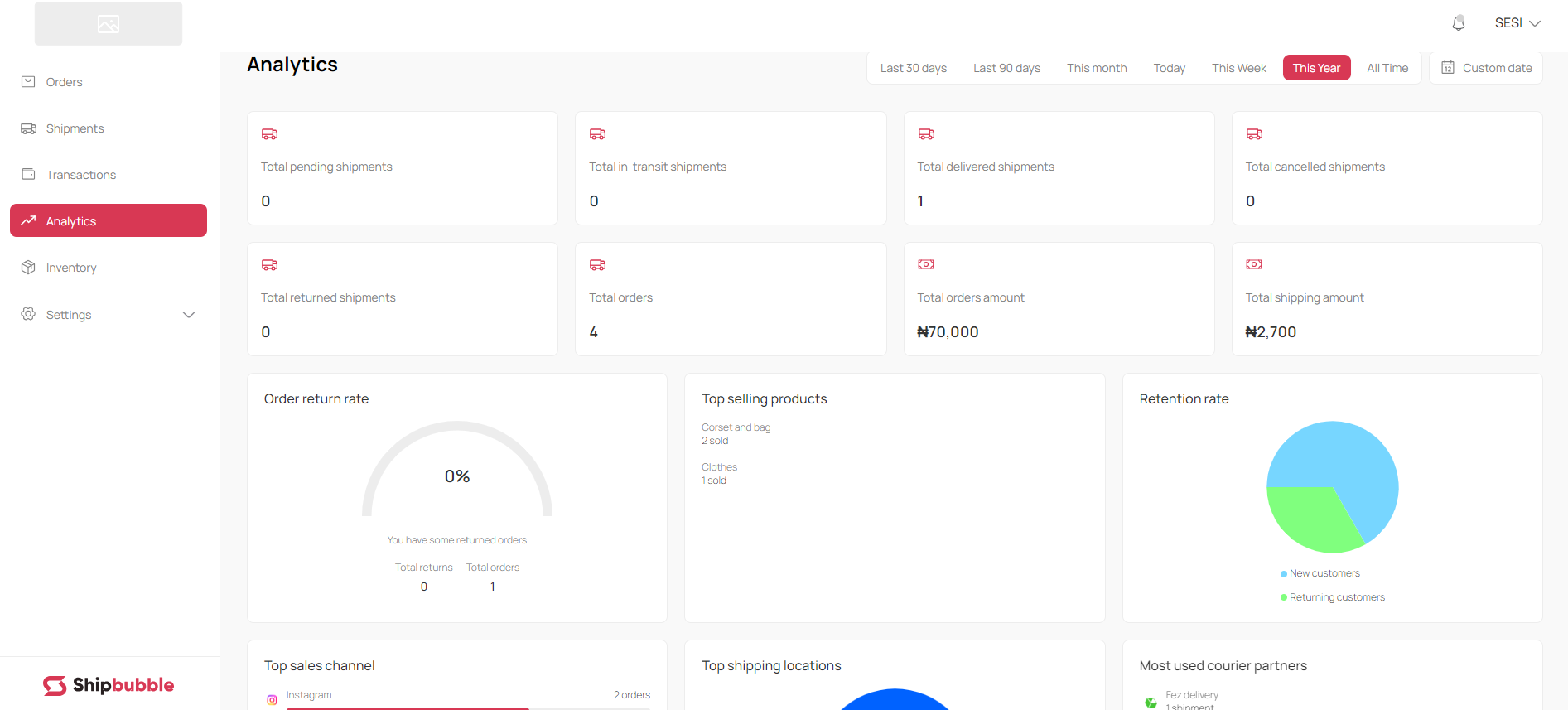Click the Order return rate gauge

pyautogui.click(x=457, y=469)
